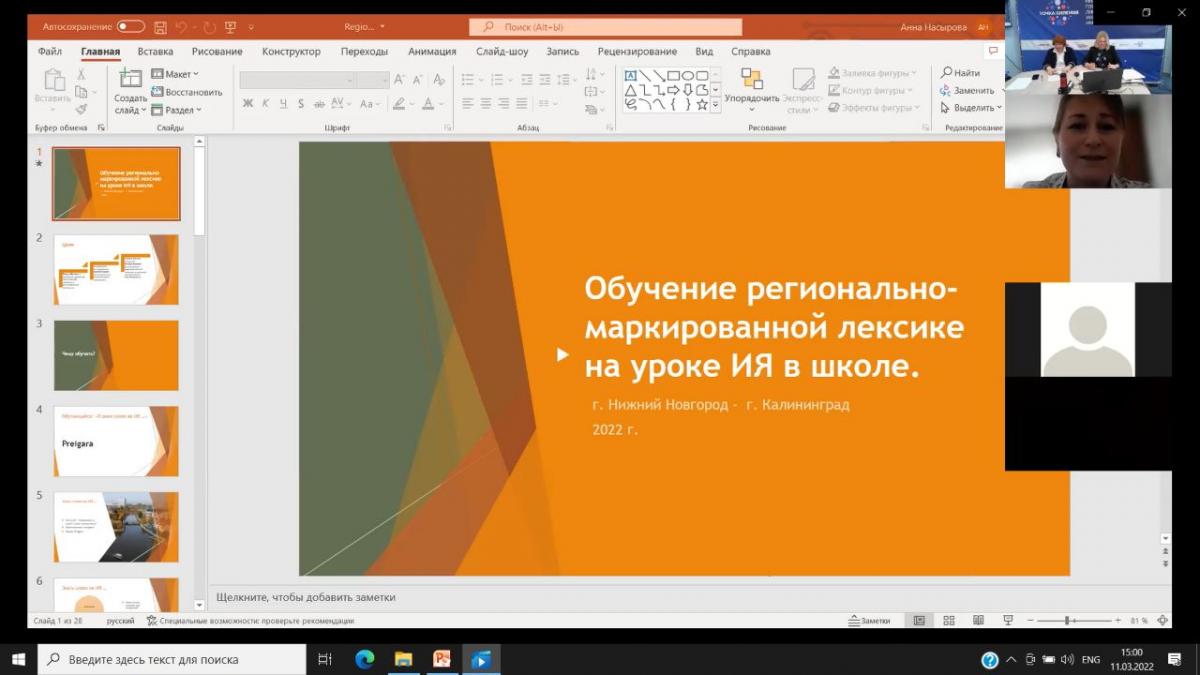
Task: Toggle underline formatting Ч
Action: 283,103
